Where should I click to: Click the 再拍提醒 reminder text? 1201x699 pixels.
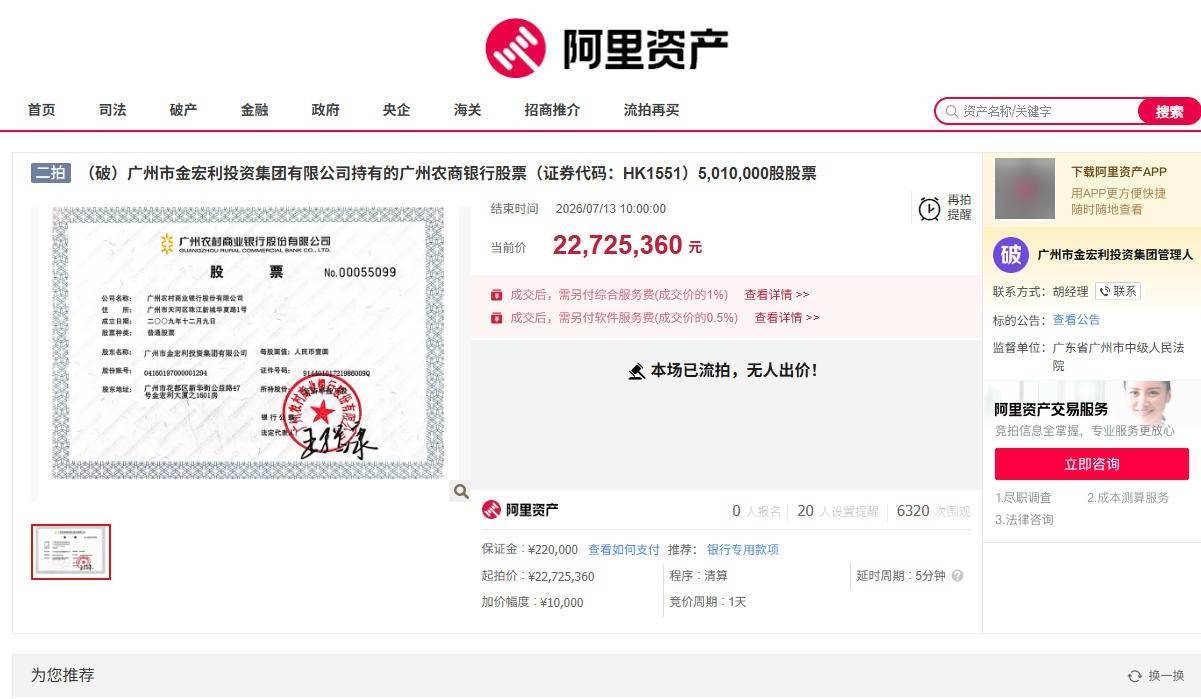pos(959,207)
